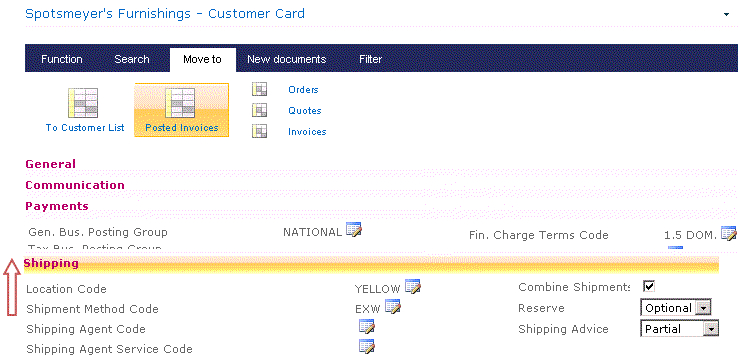
Task: Follow the Orders link
Action: pyautogui.click(x=303, y=89)
